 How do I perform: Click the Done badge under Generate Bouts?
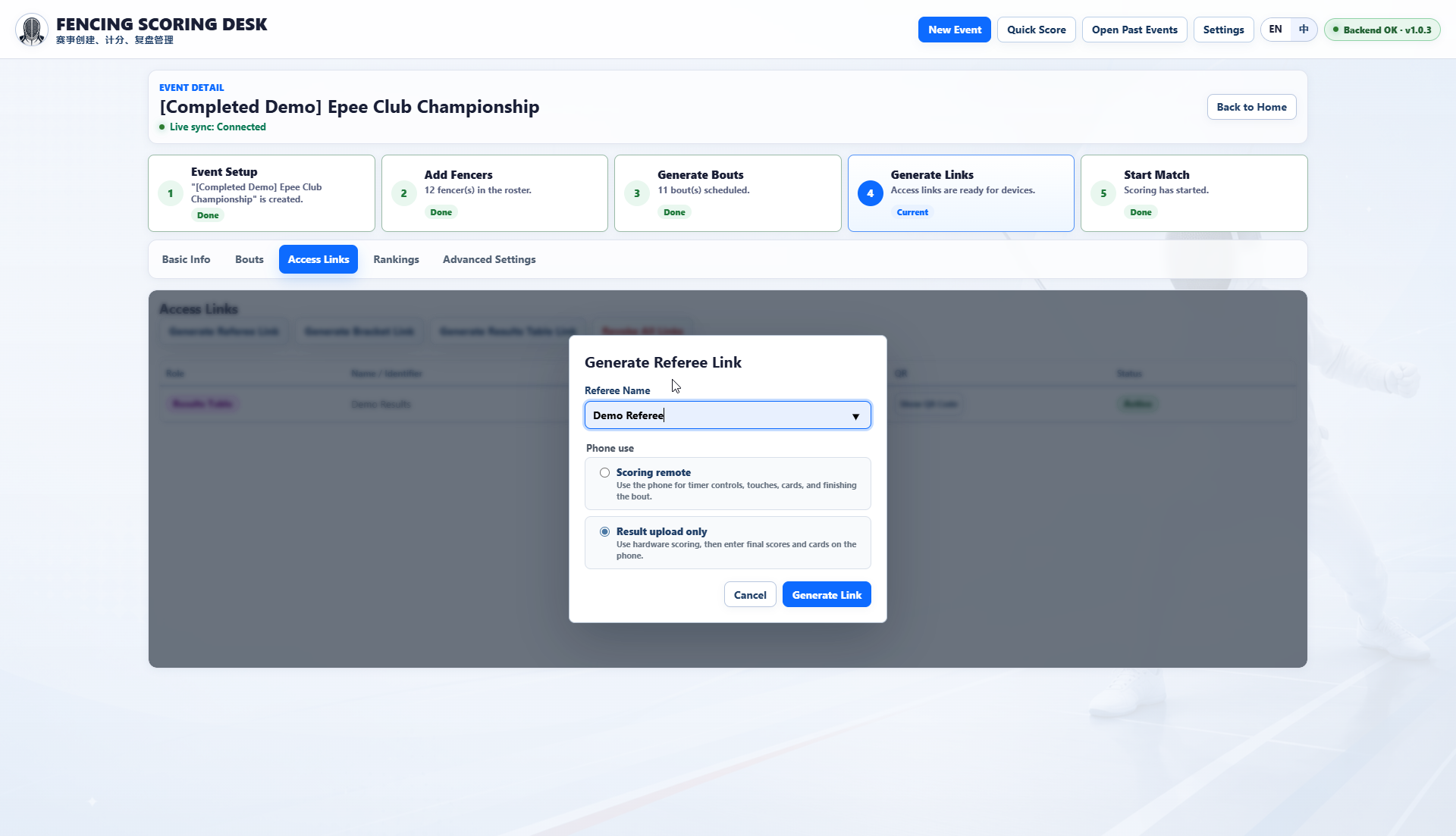[674, 212]
